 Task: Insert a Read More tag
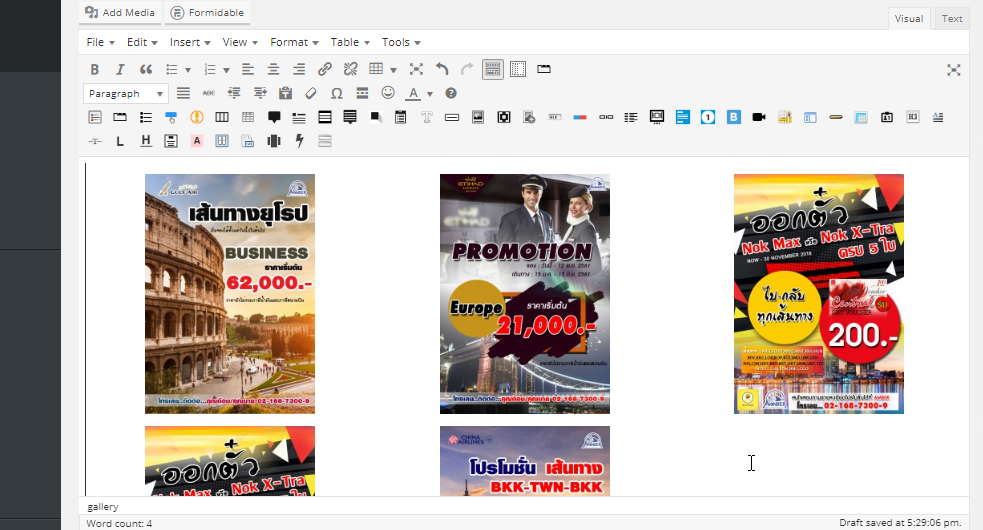click(362, 93)
